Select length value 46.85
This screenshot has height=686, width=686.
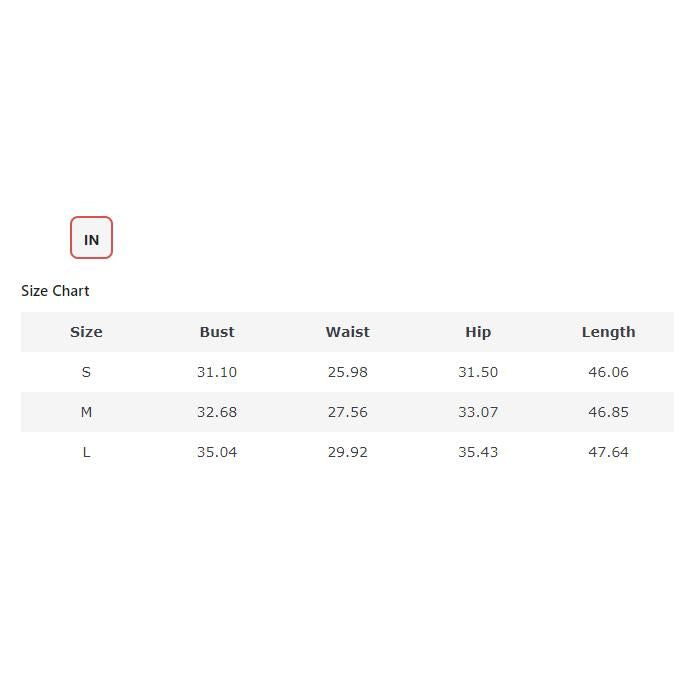608,412
